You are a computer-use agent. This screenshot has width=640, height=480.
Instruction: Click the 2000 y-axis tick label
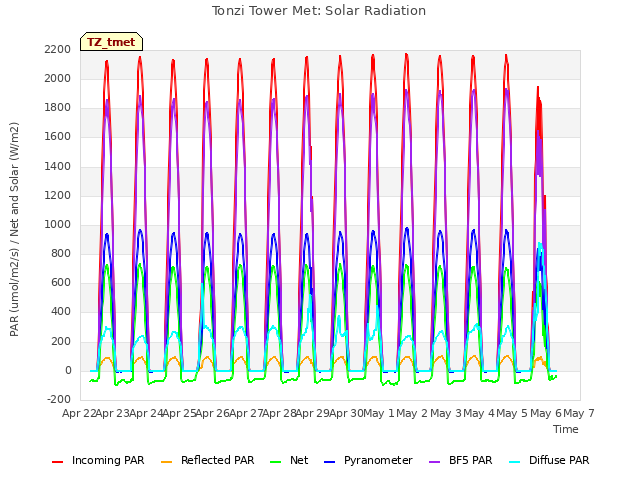coord(58,78)
